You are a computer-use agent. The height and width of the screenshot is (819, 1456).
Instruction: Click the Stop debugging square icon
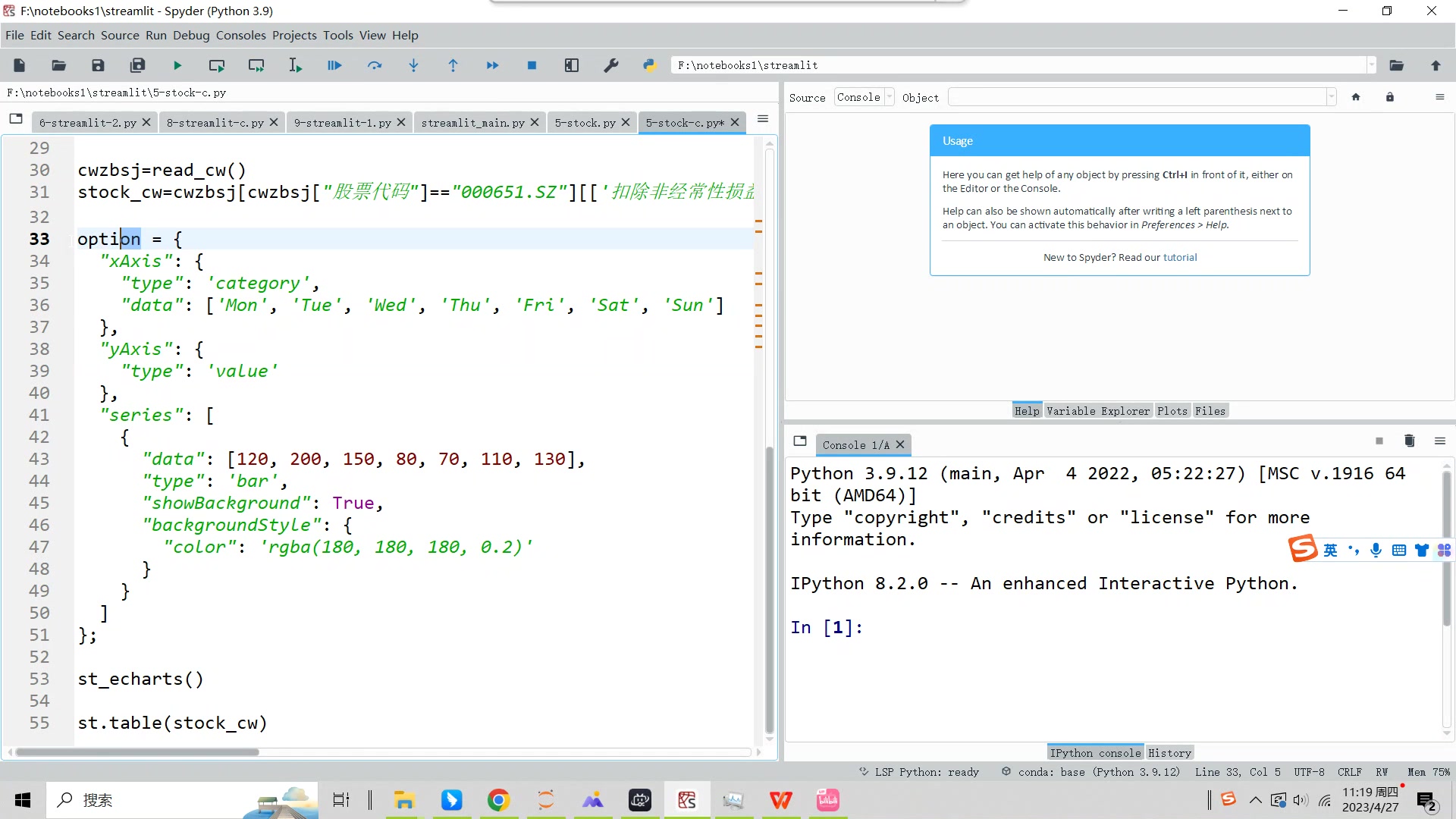[x=532, y=66]
